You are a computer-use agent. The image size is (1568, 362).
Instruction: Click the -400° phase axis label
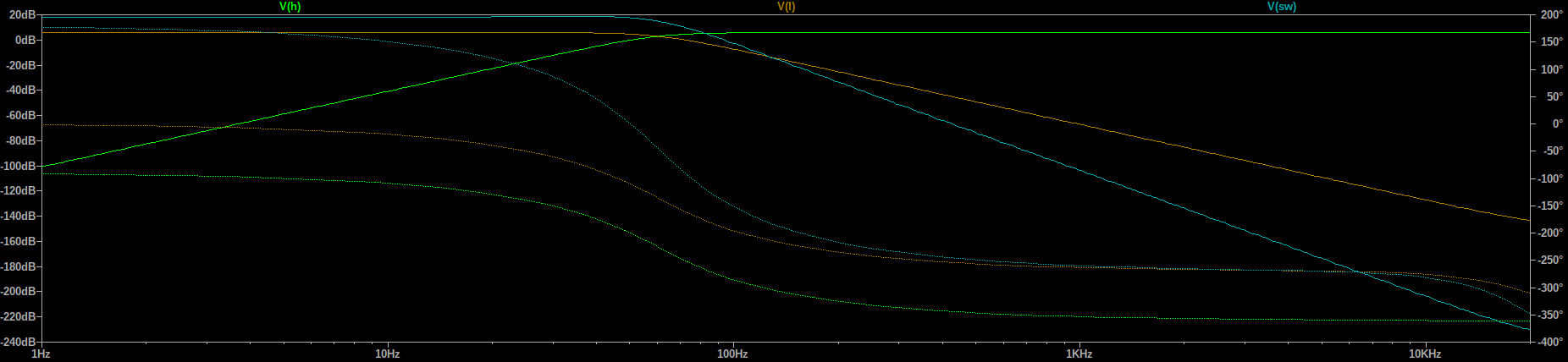click(1550, 342)
